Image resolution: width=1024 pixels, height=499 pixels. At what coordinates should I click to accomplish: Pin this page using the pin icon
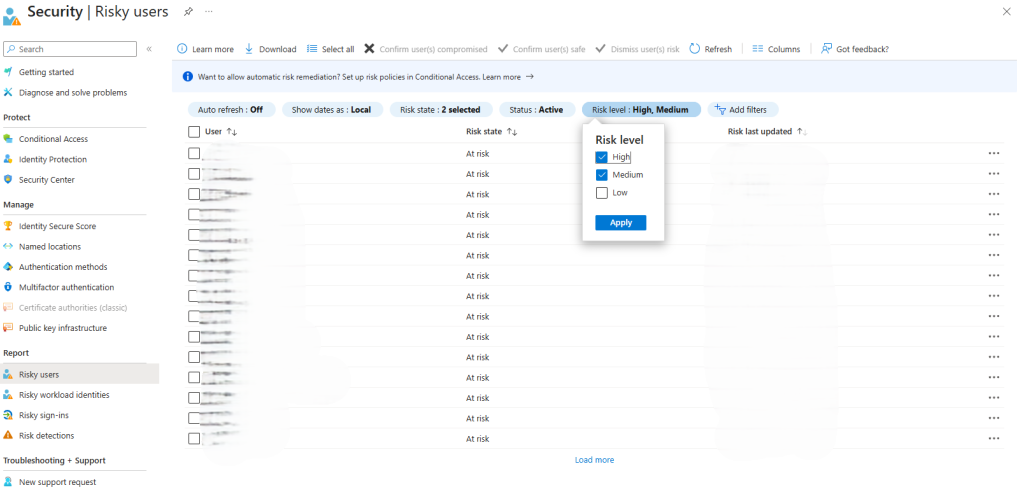click(x=189, y=11)
